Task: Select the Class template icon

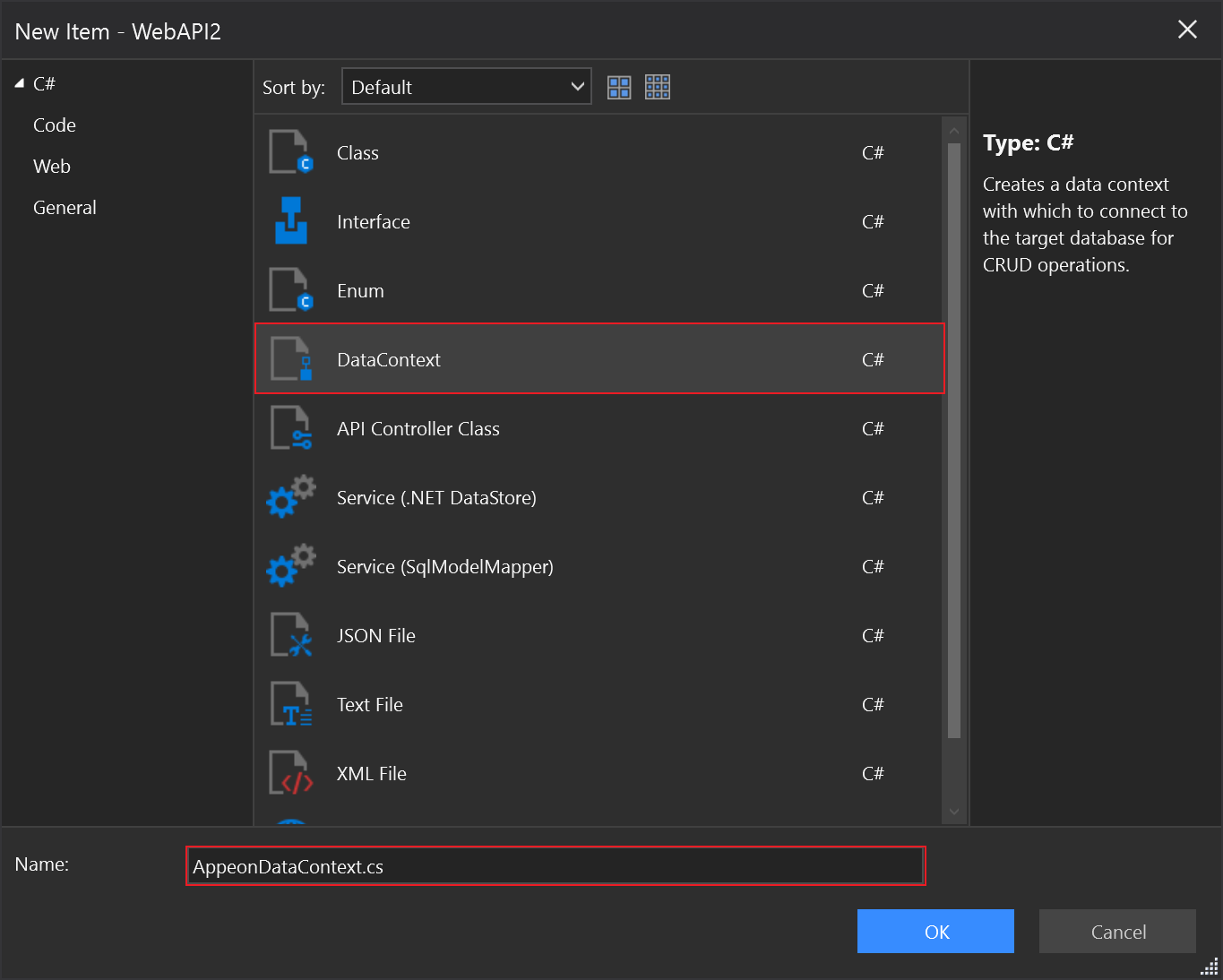Action: [291, 152]
